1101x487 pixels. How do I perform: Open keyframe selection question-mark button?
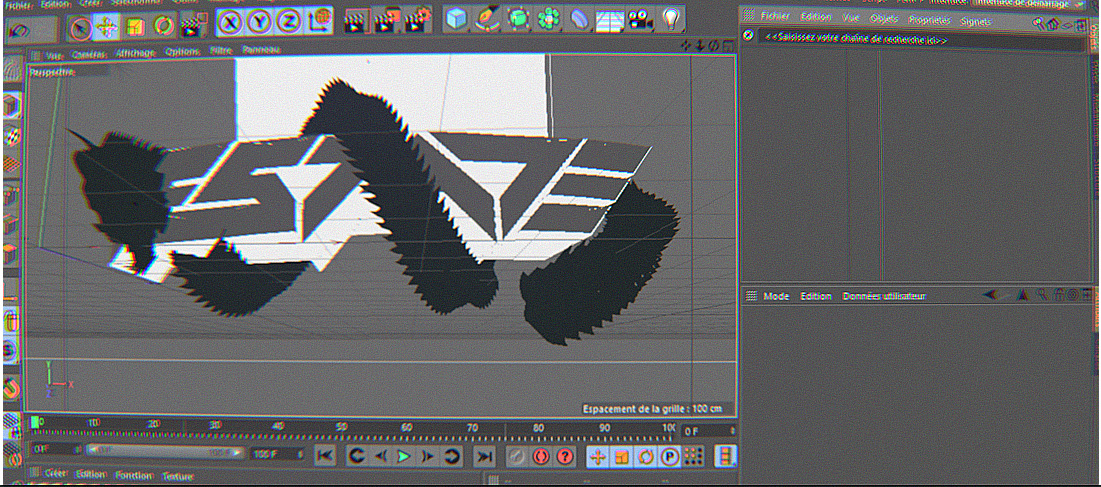tap(565, 456)
